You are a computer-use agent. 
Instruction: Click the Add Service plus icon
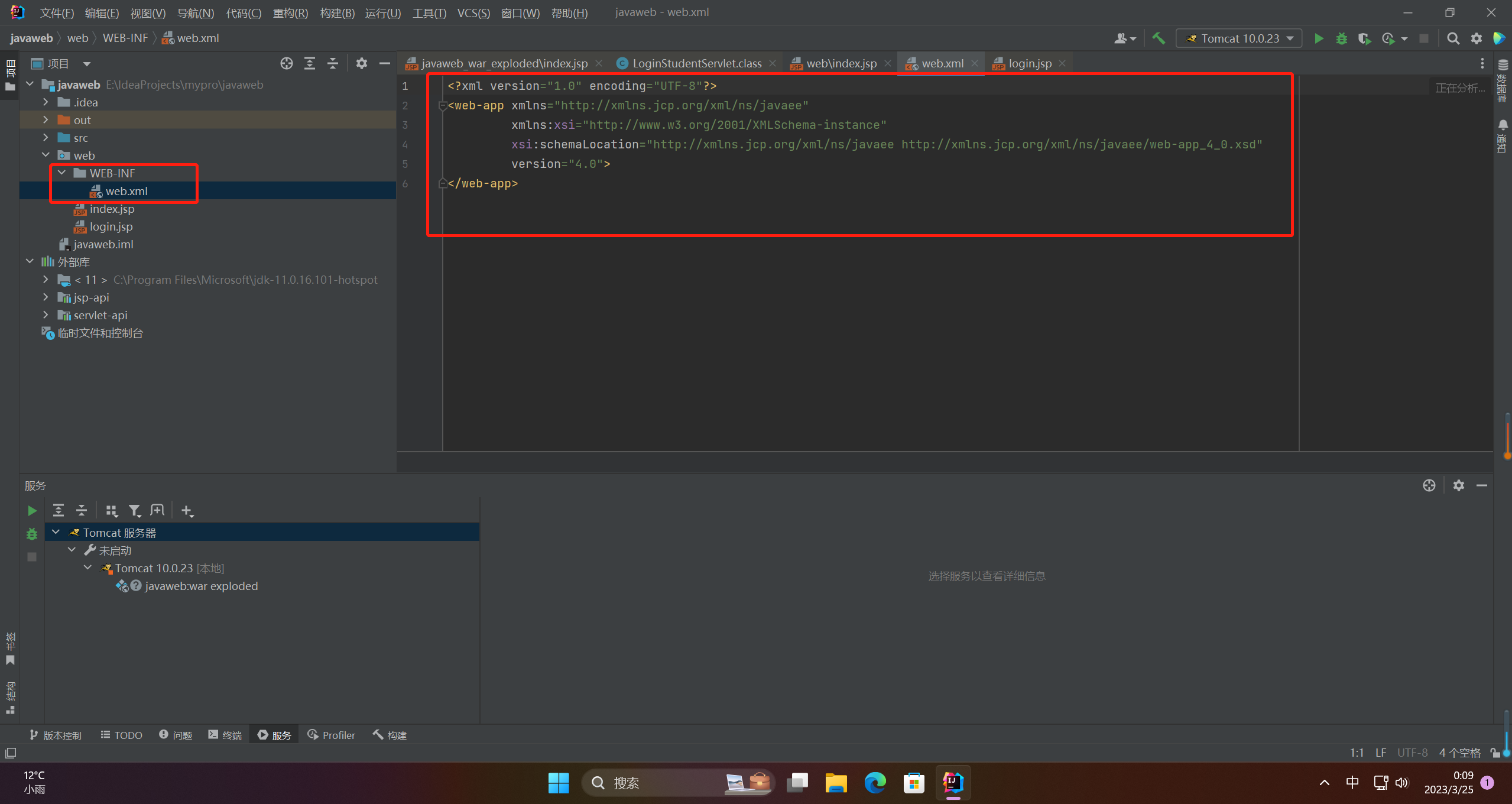point(187,510)
